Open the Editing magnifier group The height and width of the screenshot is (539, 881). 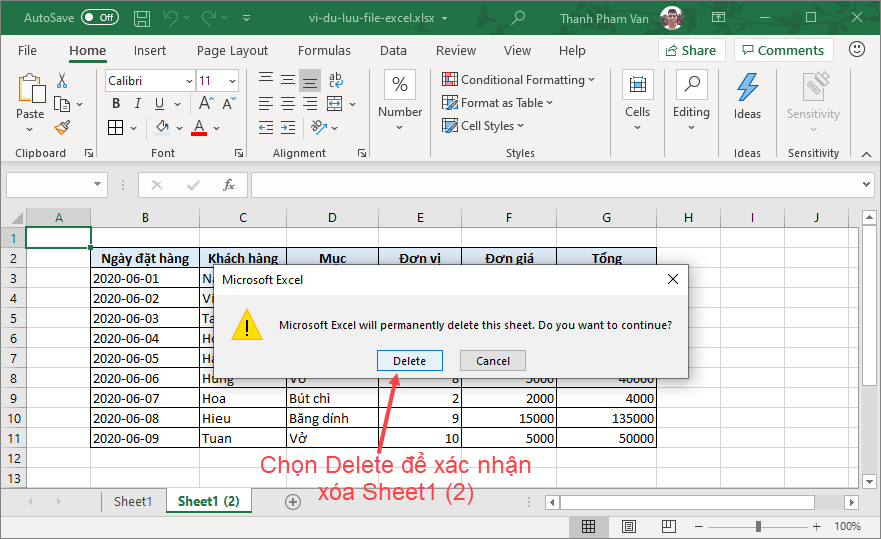tap(691, 84)
